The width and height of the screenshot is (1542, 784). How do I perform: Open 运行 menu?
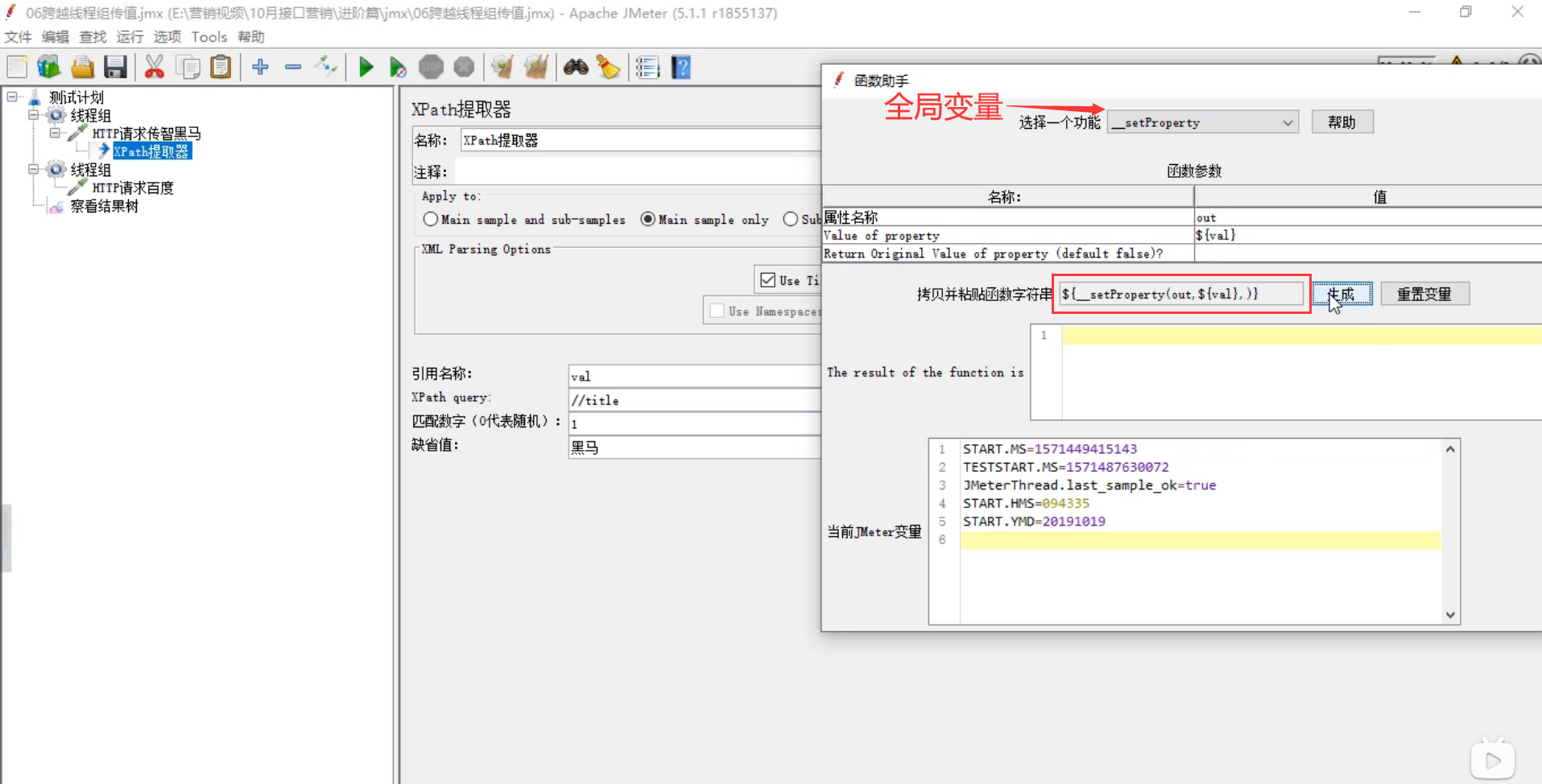(130, 37)
